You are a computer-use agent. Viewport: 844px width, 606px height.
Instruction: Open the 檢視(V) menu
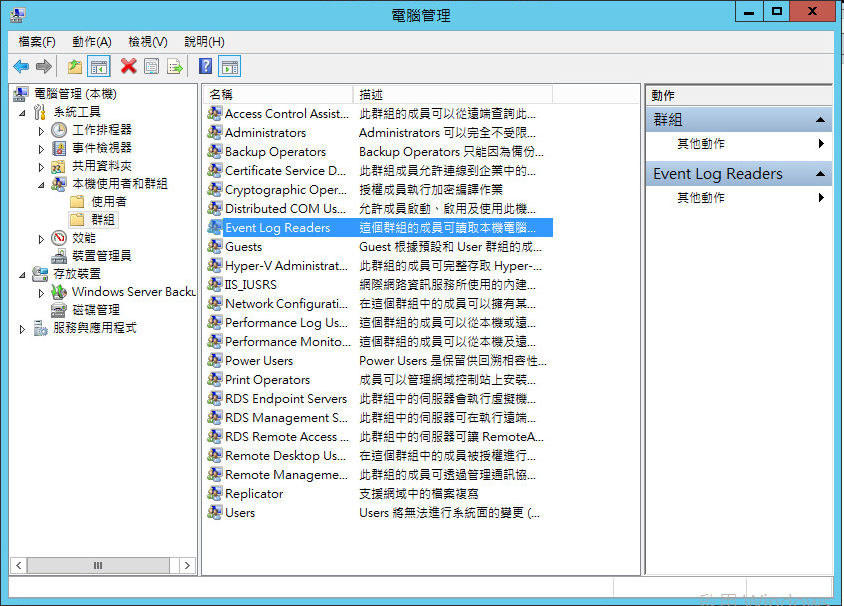(x=147, y=42)
